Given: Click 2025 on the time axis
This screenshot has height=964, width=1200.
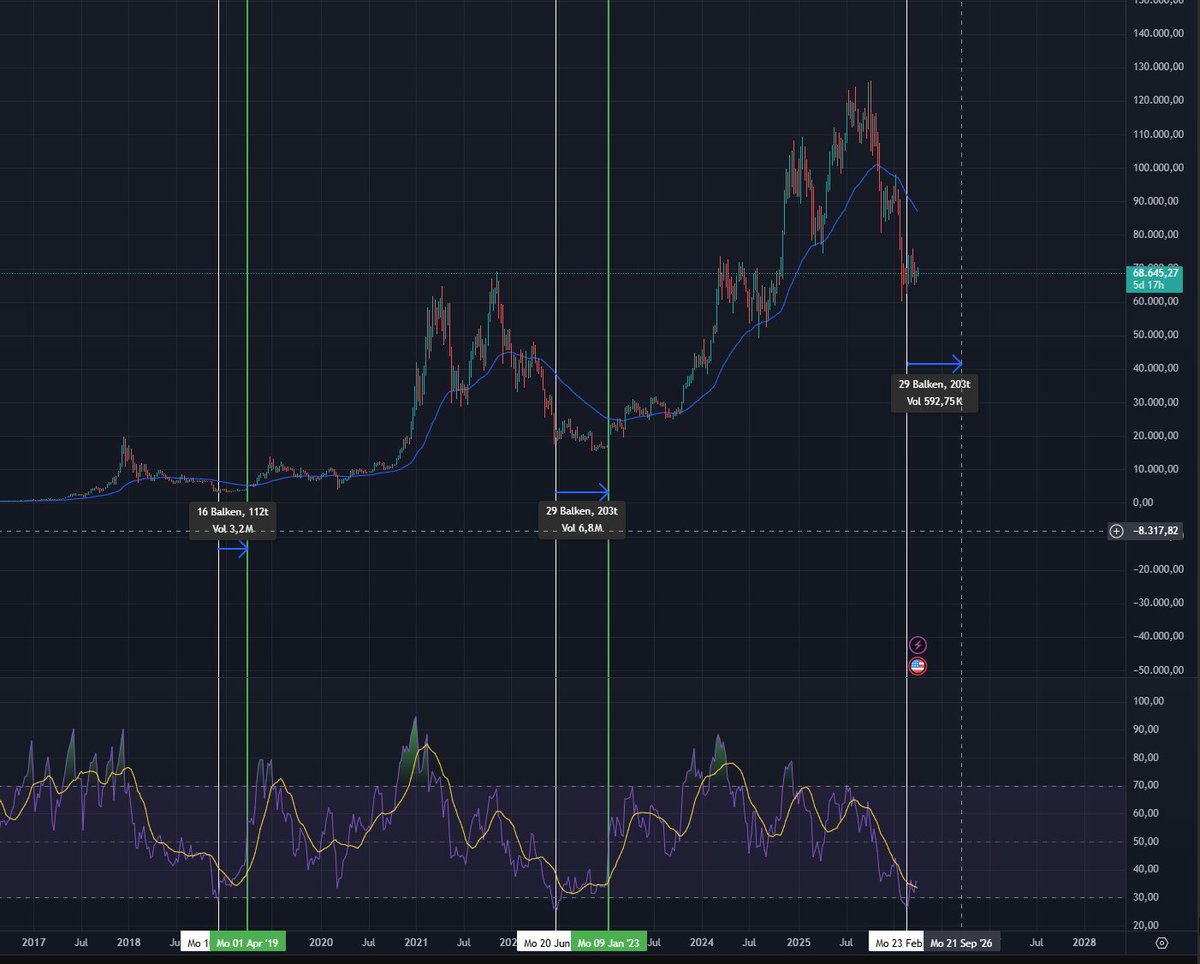Looking at the screenshot, I should point(798,942).
